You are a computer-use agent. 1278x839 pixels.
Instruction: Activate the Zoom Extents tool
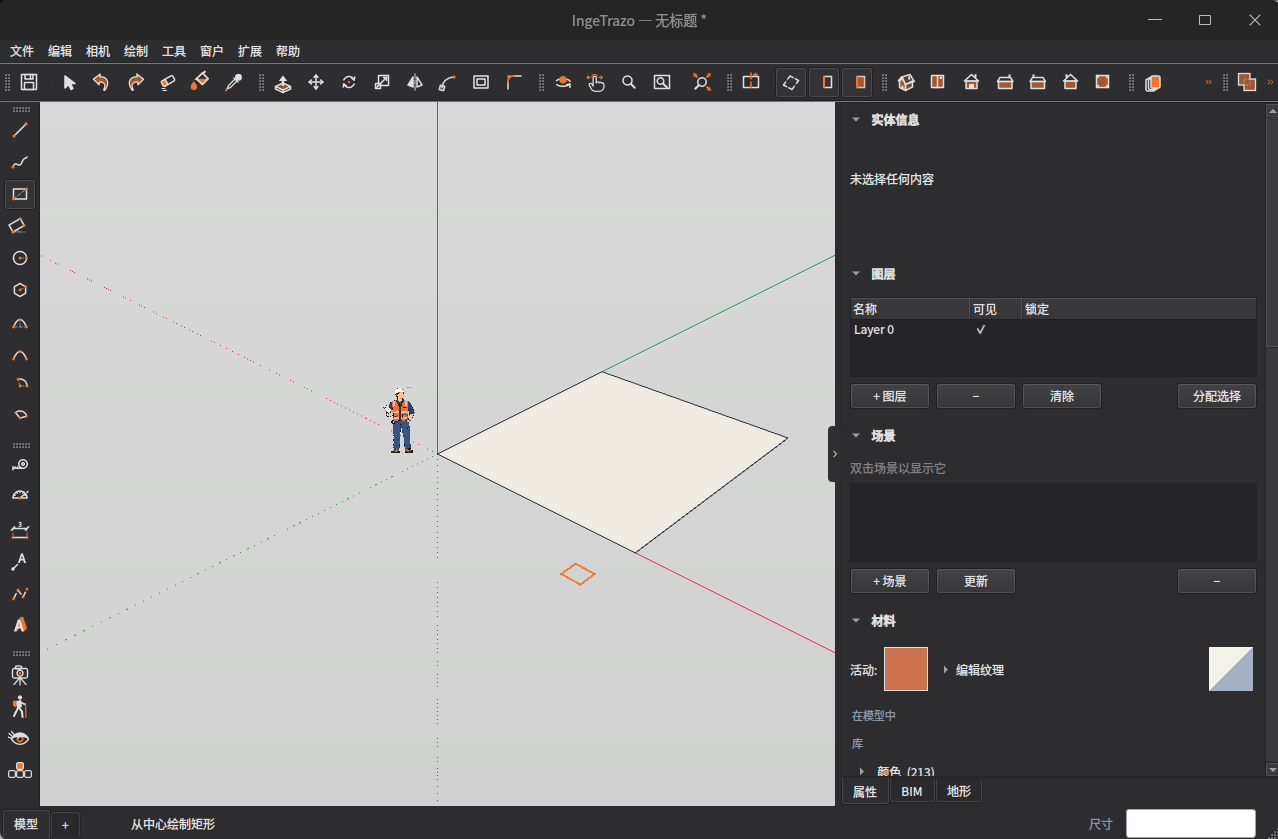[702, 82]
